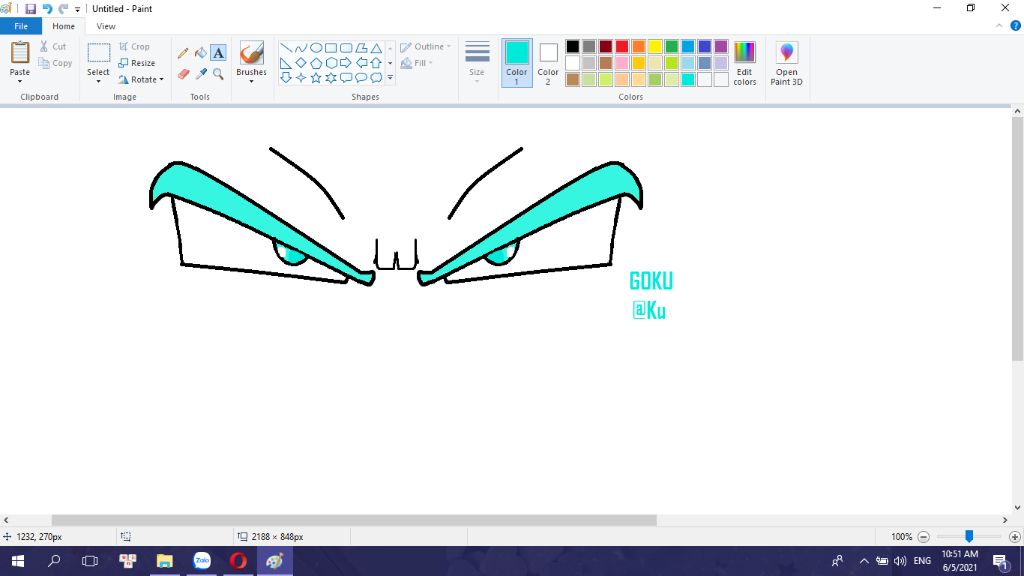
Task: Open Opera browser from taskbar
Action: click(238, 561)
